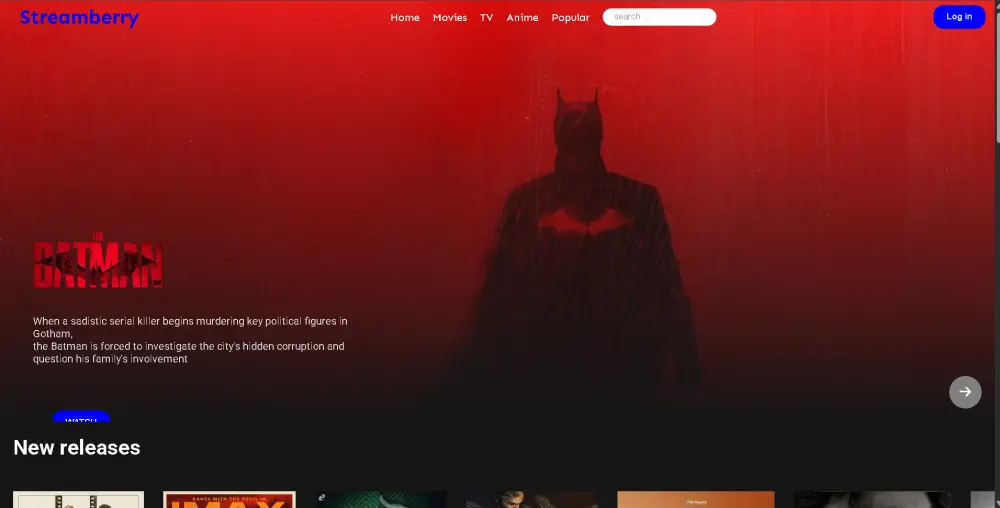Click the Streamberry logo
Viewport: 1000px width, 508px height.
click(79, 18)
